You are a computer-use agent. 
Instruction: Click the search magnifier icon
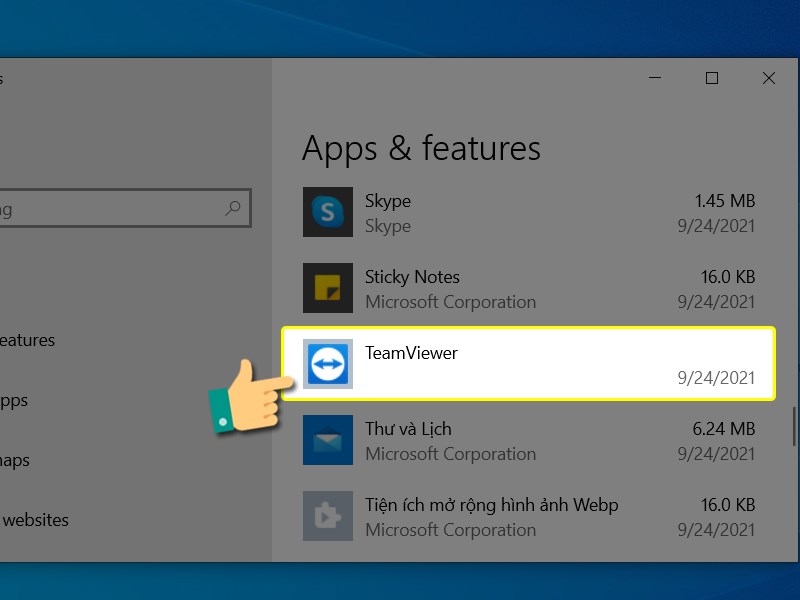pyautogui.click(x=232, y=208)
